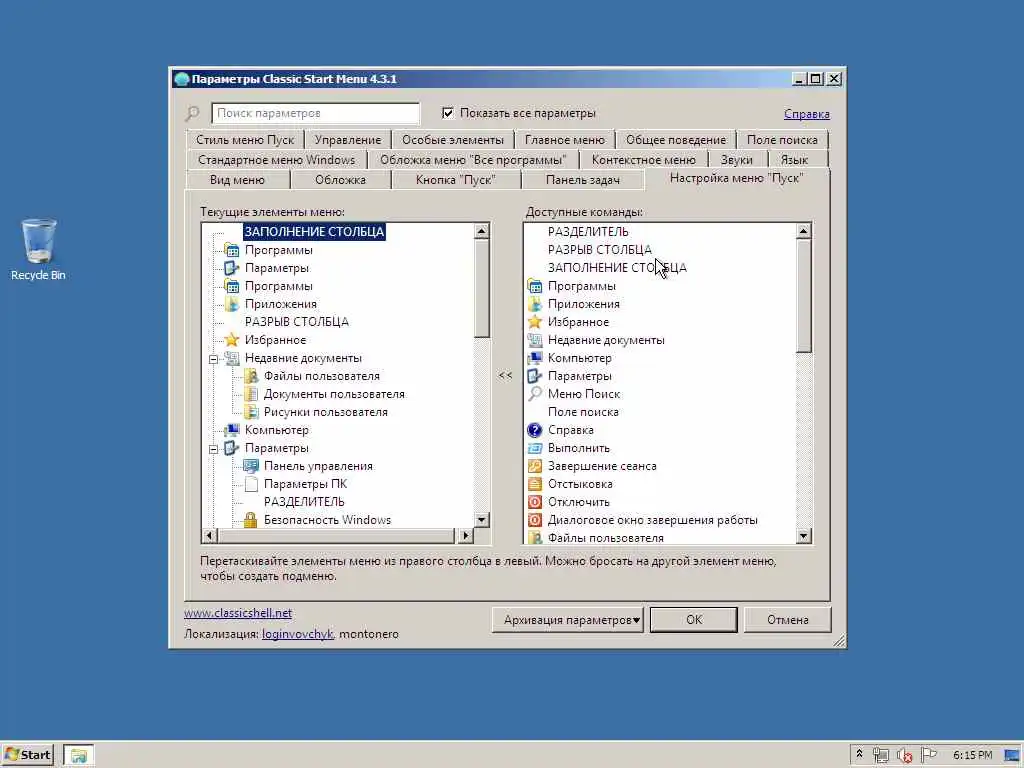
Task: Click the Компьютер icon in available commands
Action: point(535,358)
